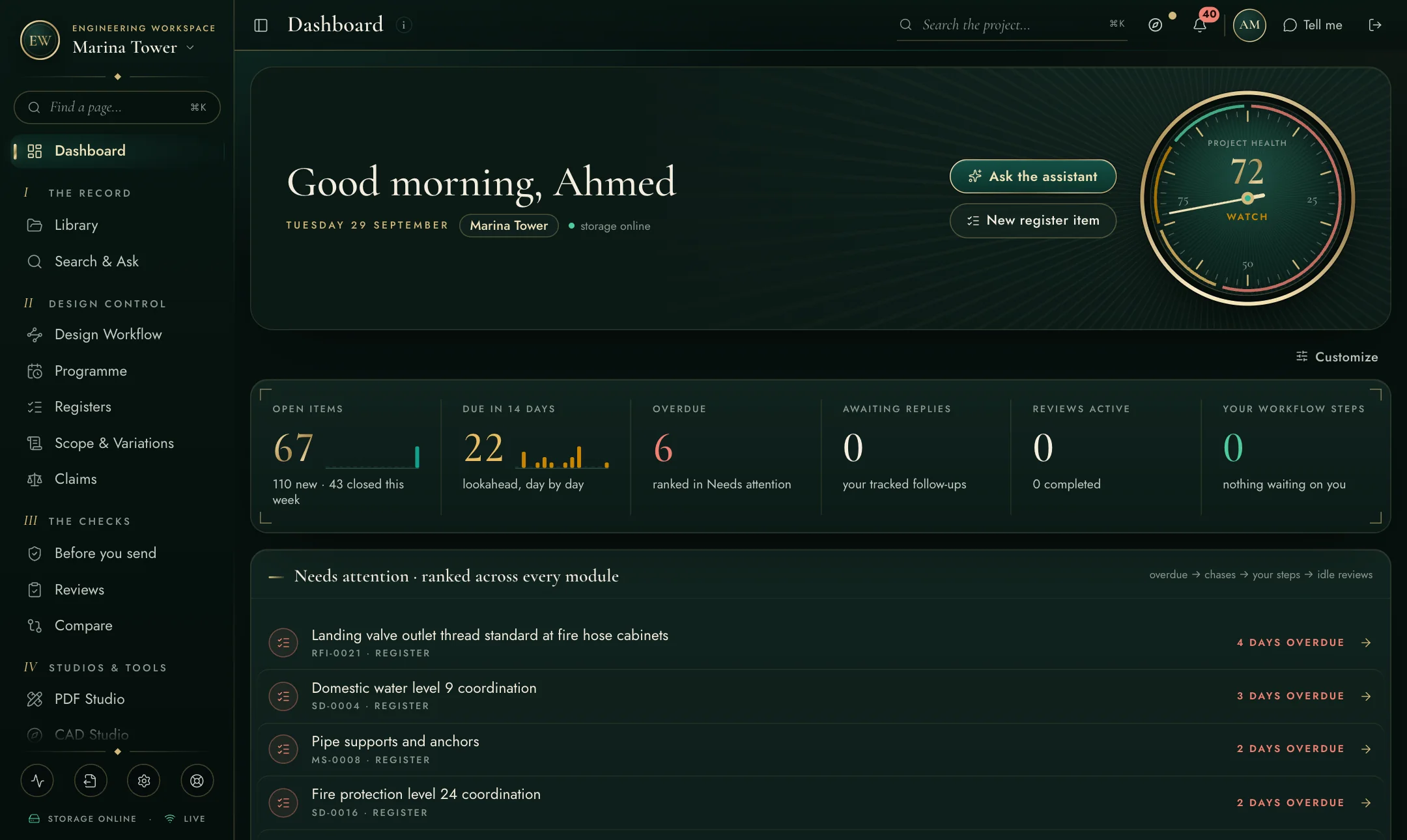Go to Dashboard in the sidebar
Image resolution: width=1407 pixels, height=840 pixels.
pos(117,151)
